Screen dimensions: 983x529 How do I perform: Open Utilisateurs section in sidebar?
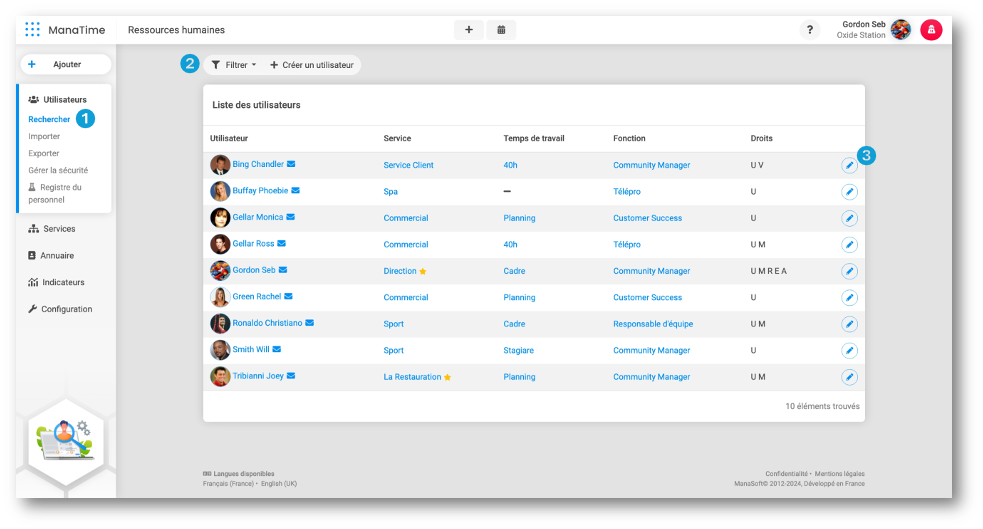pos(58,99)
